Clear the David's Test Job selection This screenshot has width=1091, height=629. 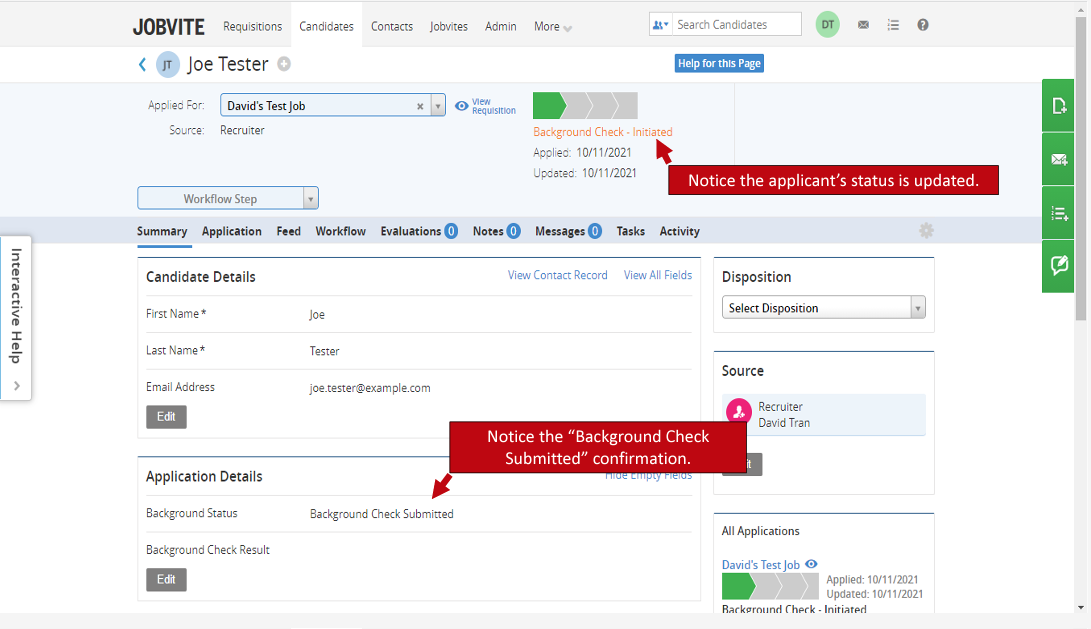tap(420, 106)
